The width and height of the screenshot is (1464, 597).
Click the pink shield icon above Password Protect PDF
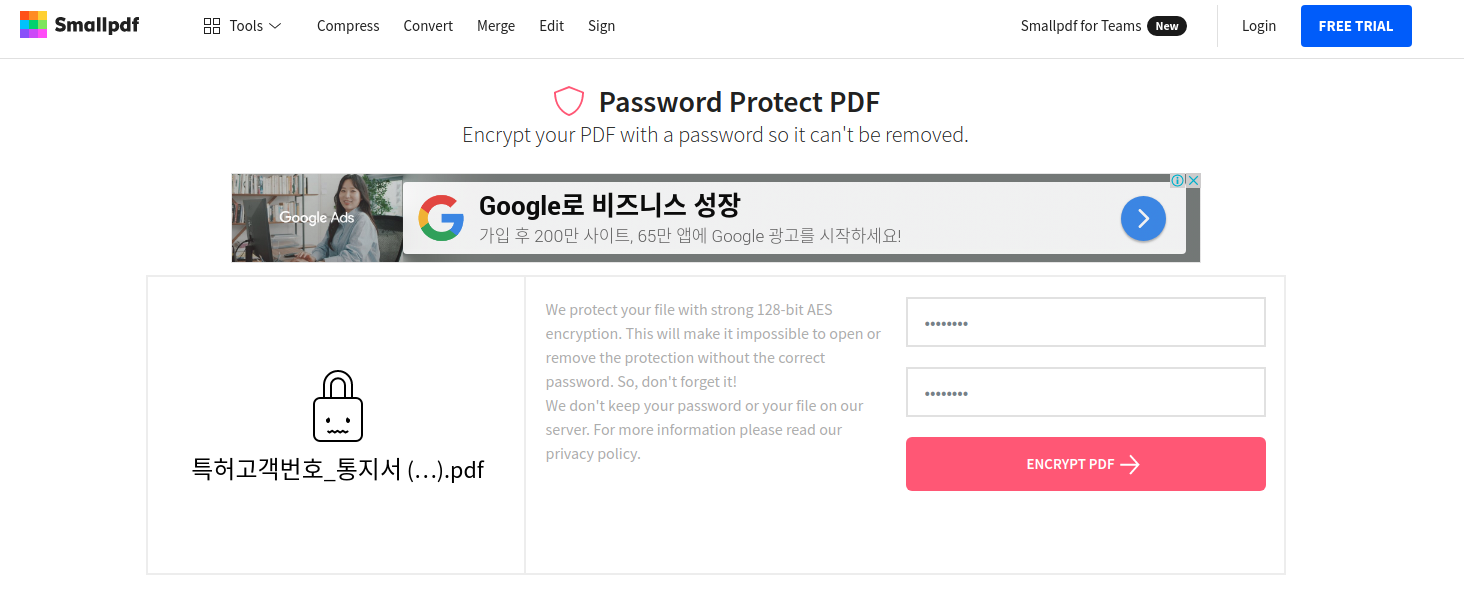pyautogui.click(x=568, y=100)
